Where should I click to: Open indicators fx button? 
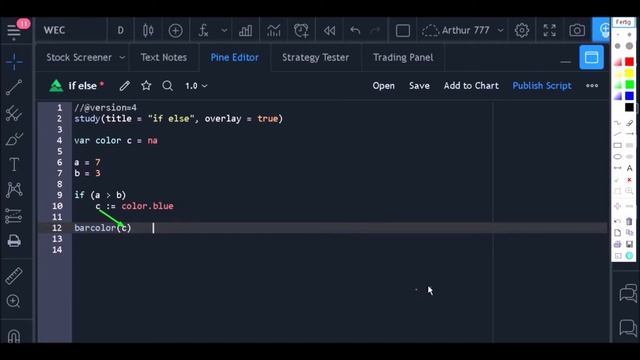[203, 31]
